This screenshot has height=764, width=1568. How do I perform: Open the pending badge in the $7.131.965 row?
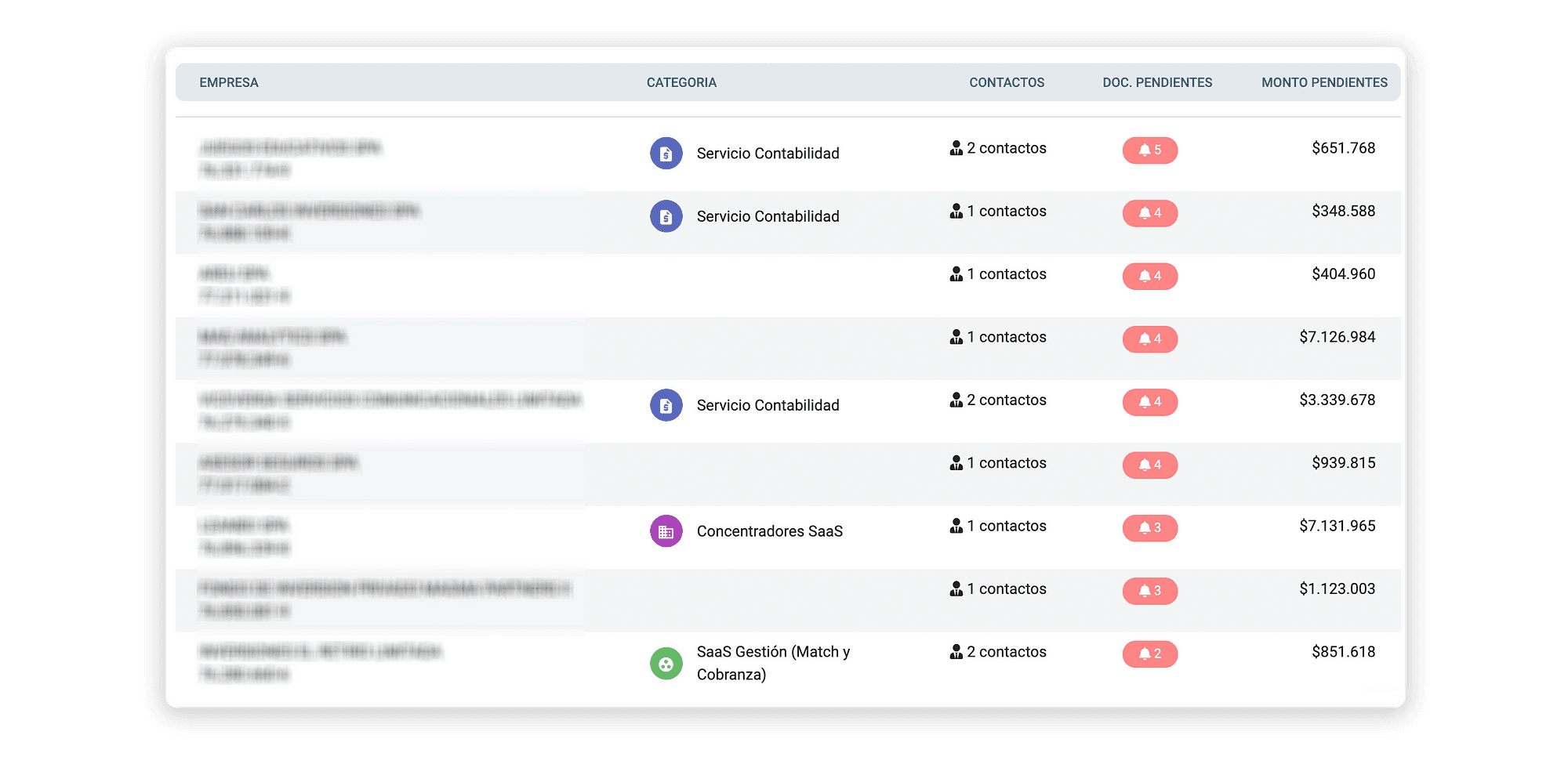tap(1150, 528)
